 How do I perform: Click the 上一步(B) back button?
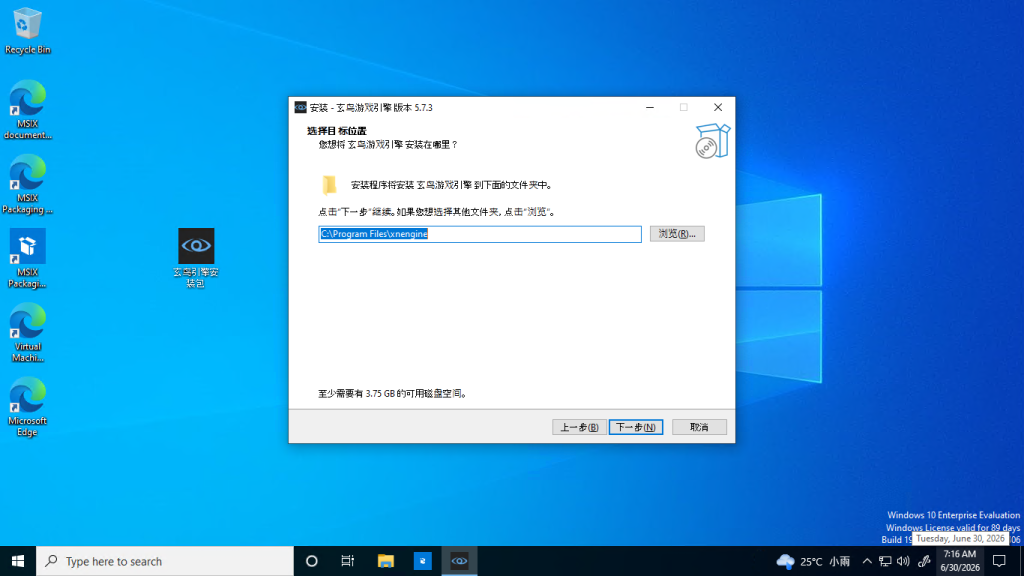[579, 427]
